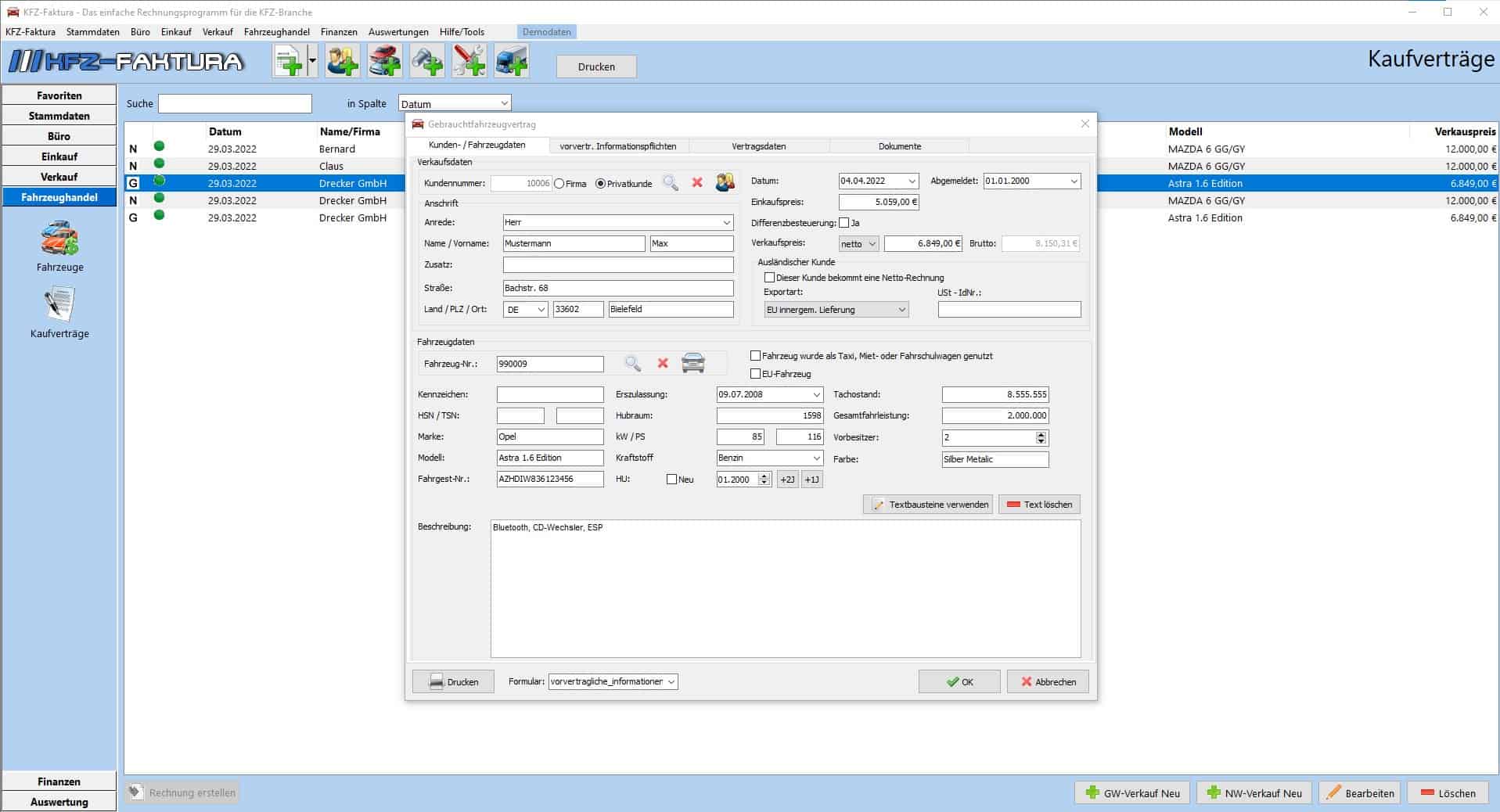Click the blue truck add icon
Screen dimensions: 1500x812
coord(511,61)
